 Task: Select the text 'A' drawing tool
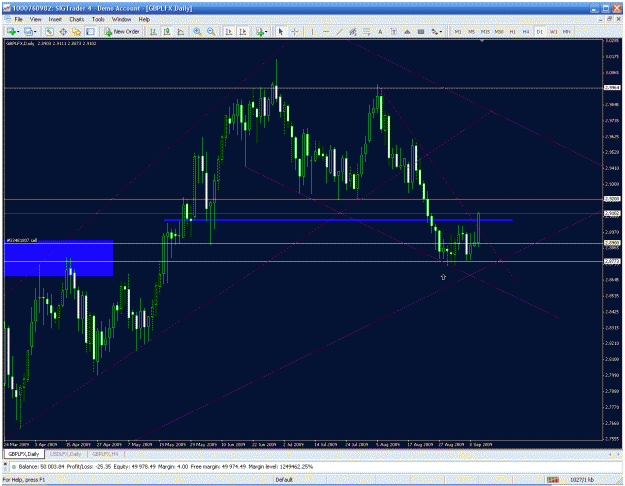tap(380, 31)
